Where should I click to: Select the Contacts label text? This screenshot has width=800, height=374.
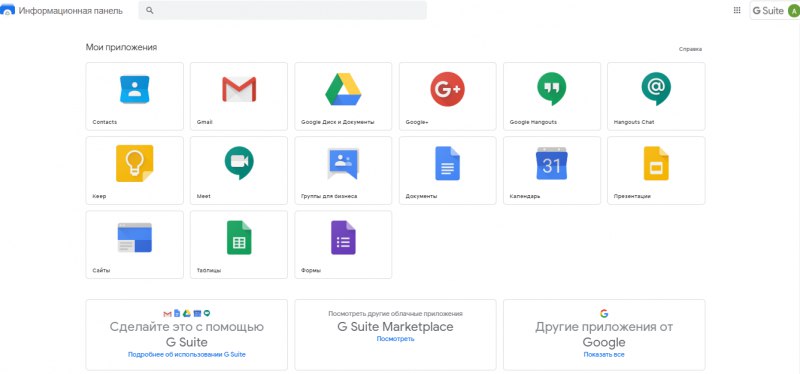point(105,122)
